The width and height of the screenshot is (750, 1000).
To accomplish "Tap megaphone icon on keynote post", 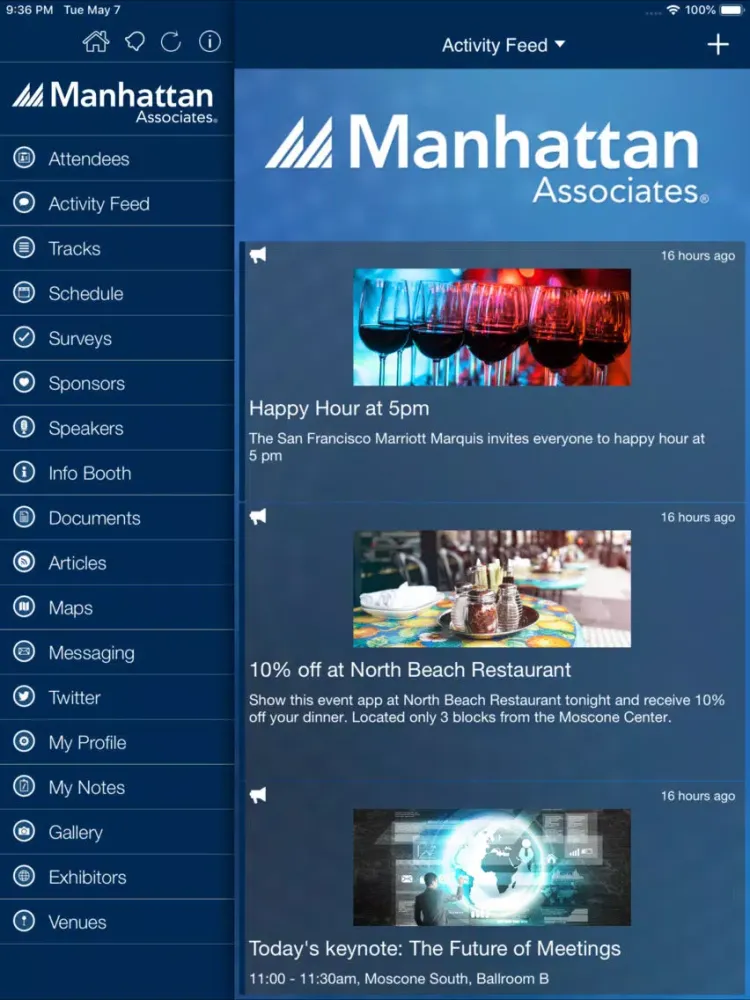I will point(258,795).
